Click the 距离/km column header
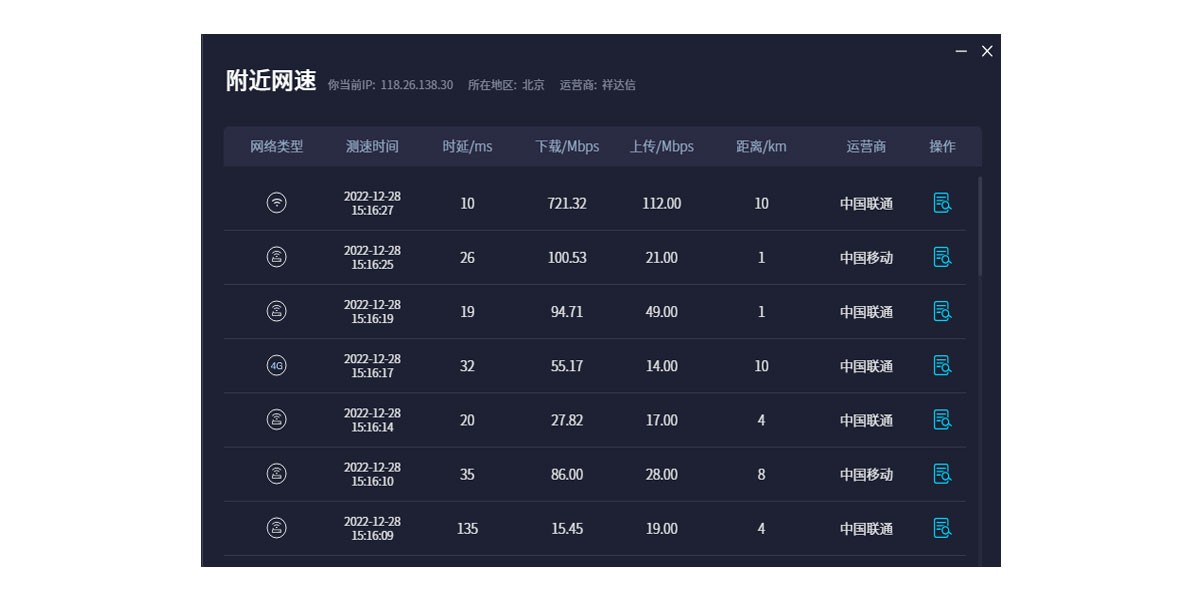 [x=761, y=146]
